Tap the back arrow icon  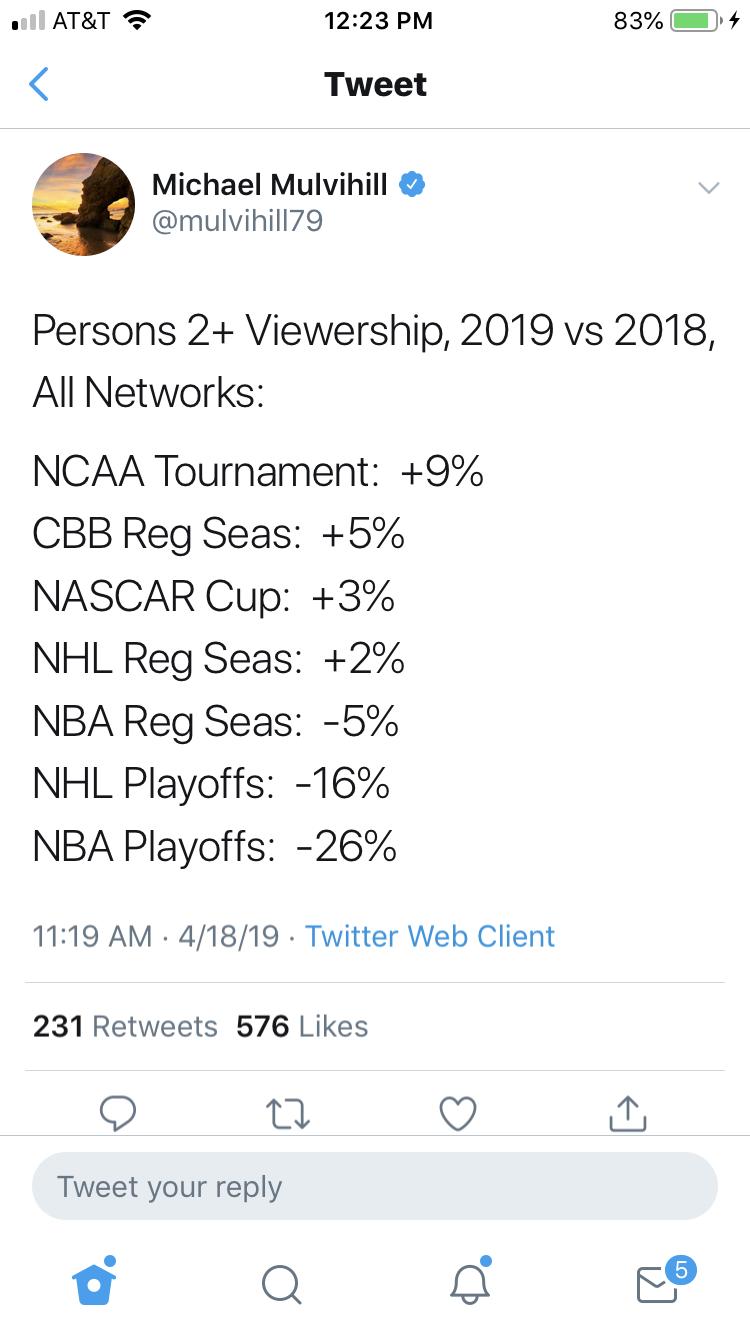click(x=39, y=84)
